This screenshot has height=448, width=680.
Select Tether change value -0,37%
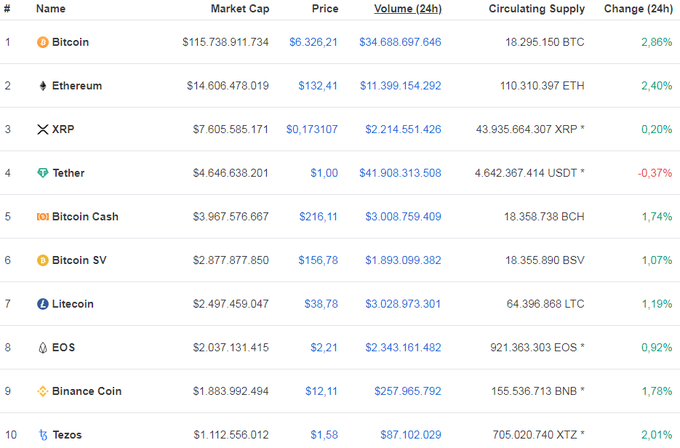[655, 173]
